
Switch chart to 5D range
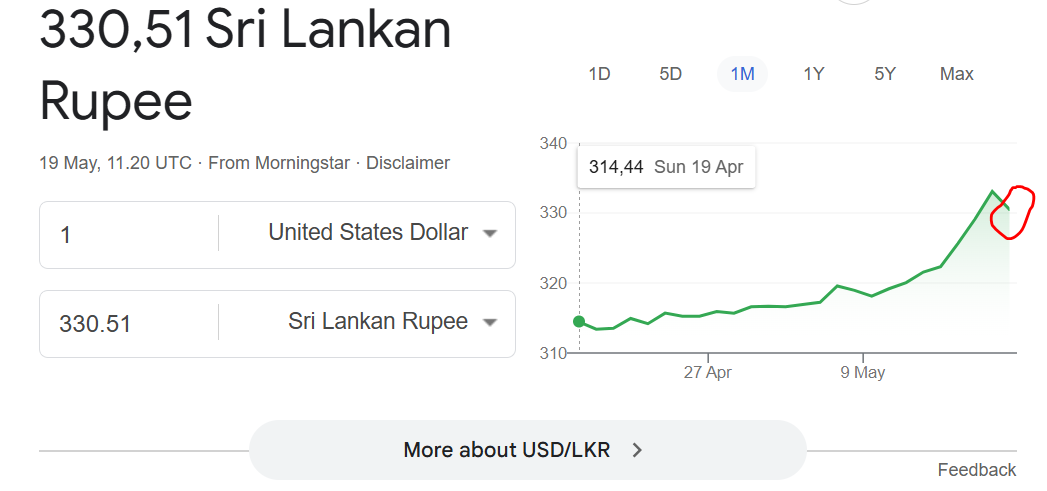click(x=670, y=73)
